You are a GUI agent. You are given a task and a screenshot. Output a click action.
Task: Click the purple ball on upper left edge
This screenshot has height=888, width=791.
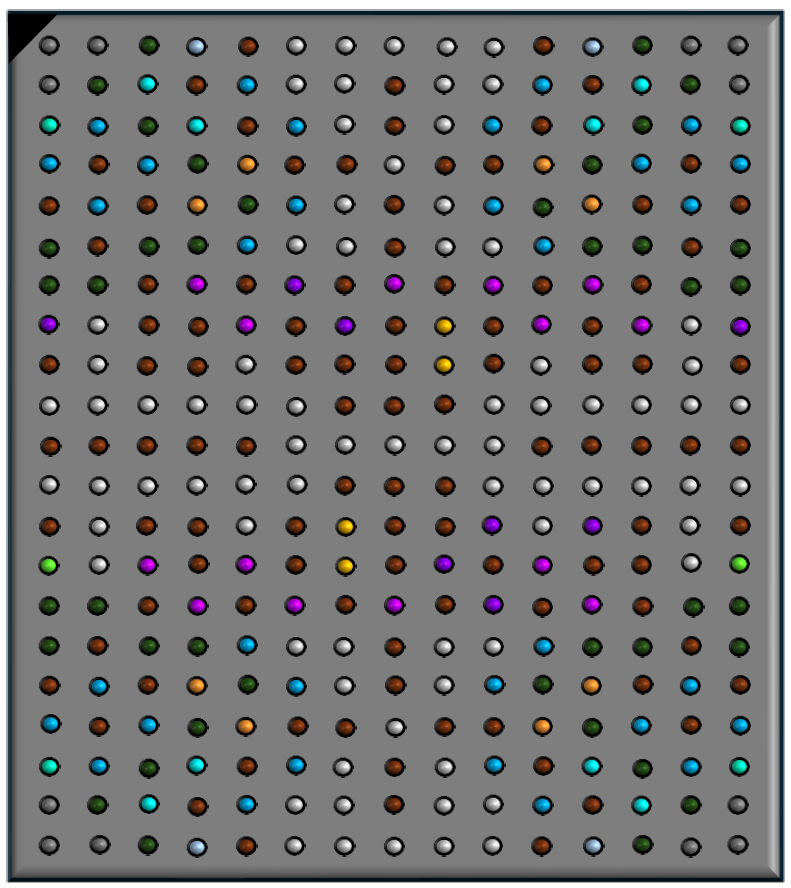point(48,324)
